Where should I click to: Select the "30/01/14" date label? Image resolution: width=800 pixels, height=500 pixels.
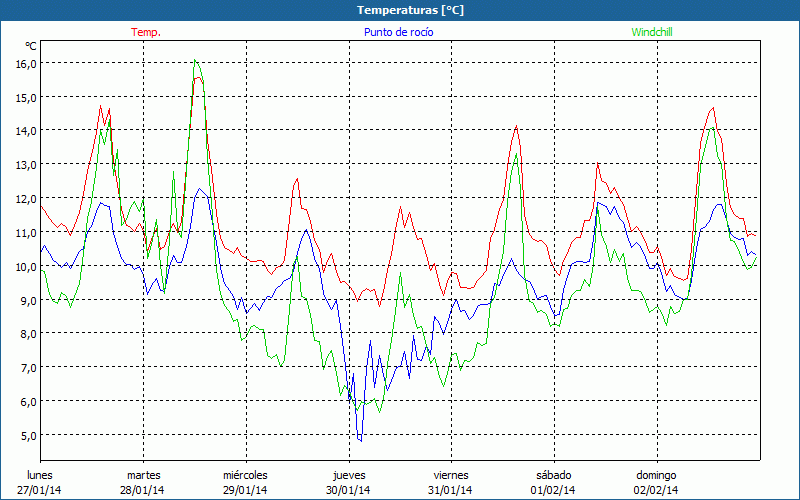click(348, 490)
